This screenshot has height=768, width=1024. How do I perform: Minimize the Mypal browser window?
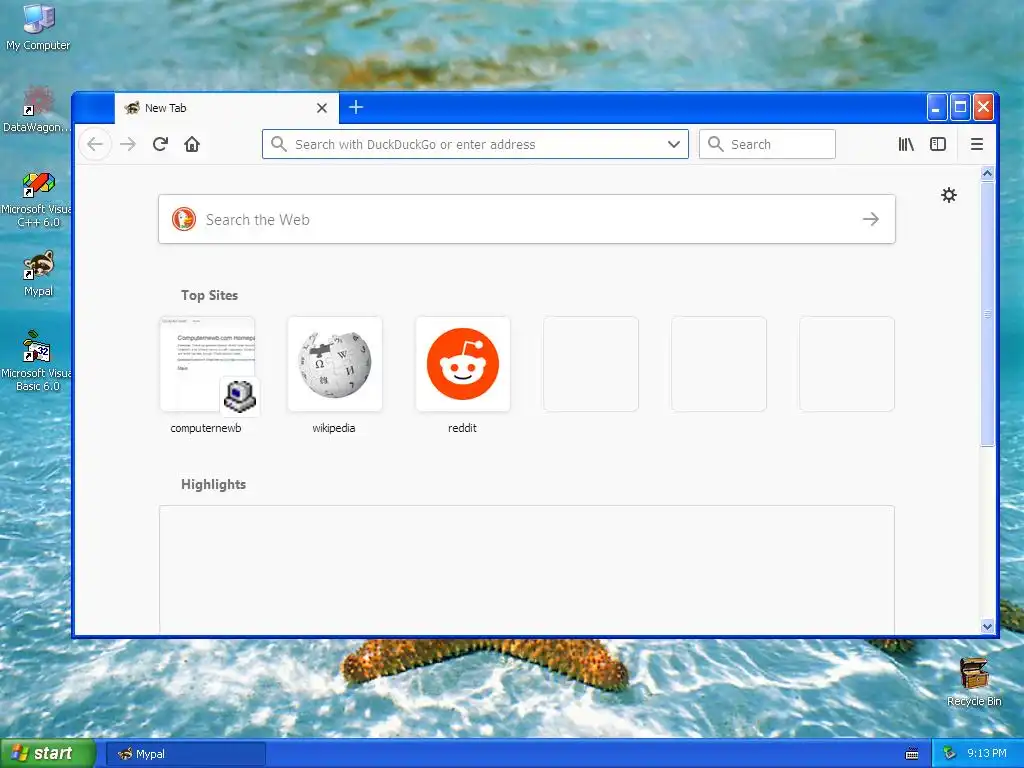pos(936,107)
